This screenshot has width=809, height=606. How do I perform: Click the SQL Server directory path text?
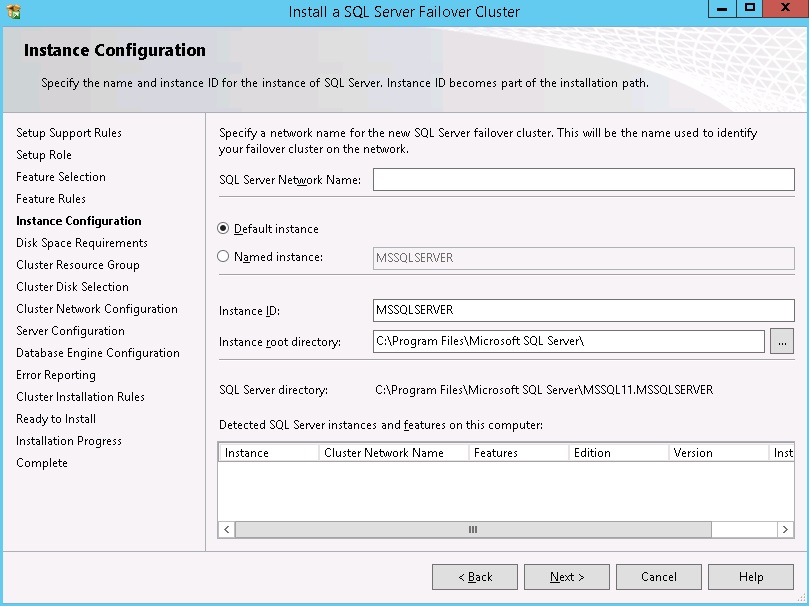(544, 390)
